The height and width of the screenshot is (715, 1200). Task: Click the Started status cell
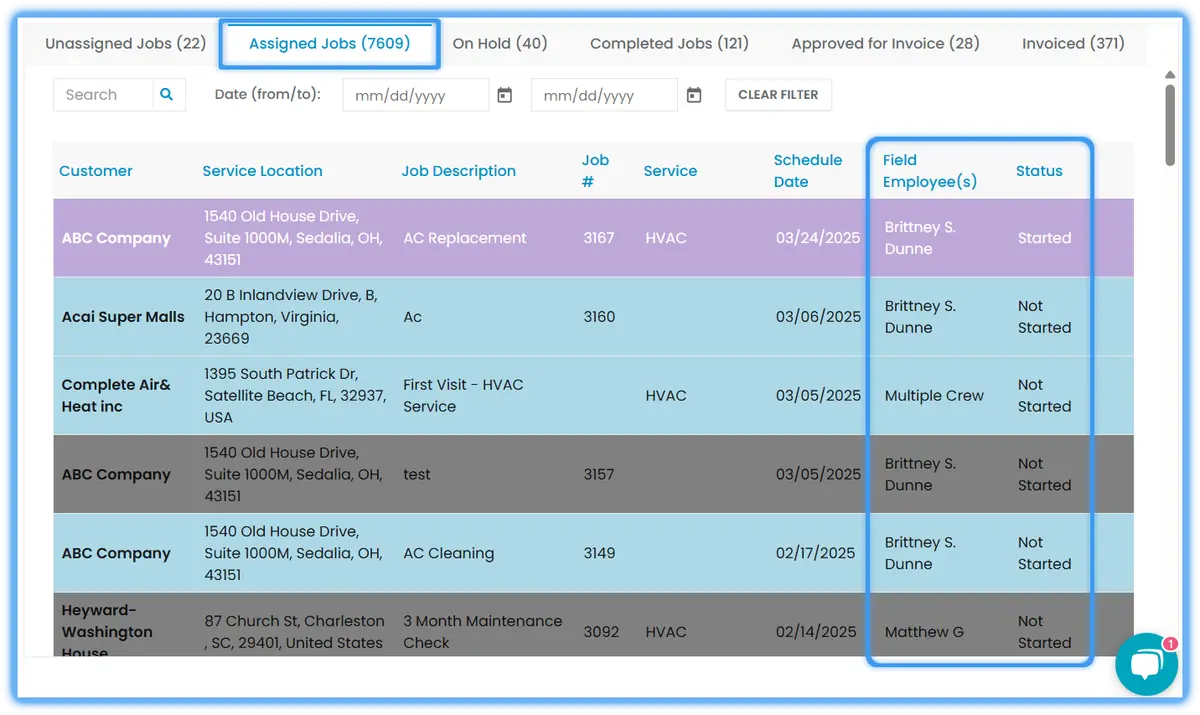coord(1044,238)
